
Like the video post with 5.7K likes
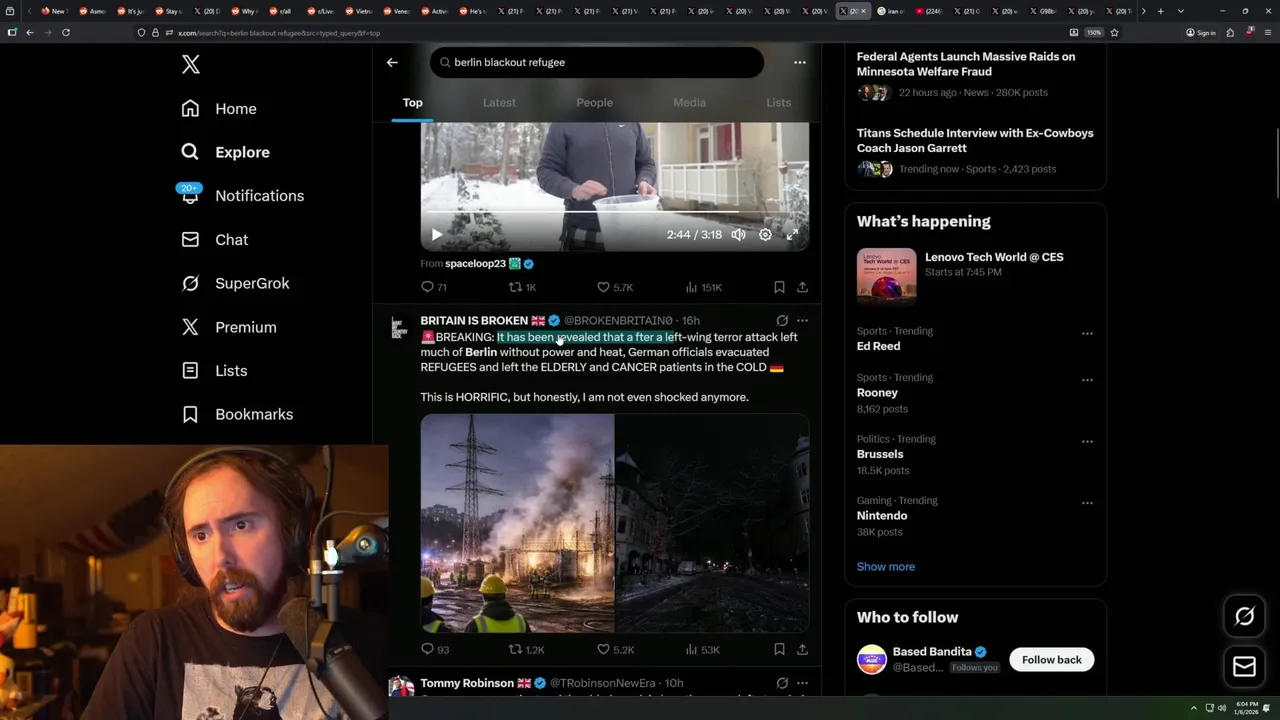(x=614, y=287)
